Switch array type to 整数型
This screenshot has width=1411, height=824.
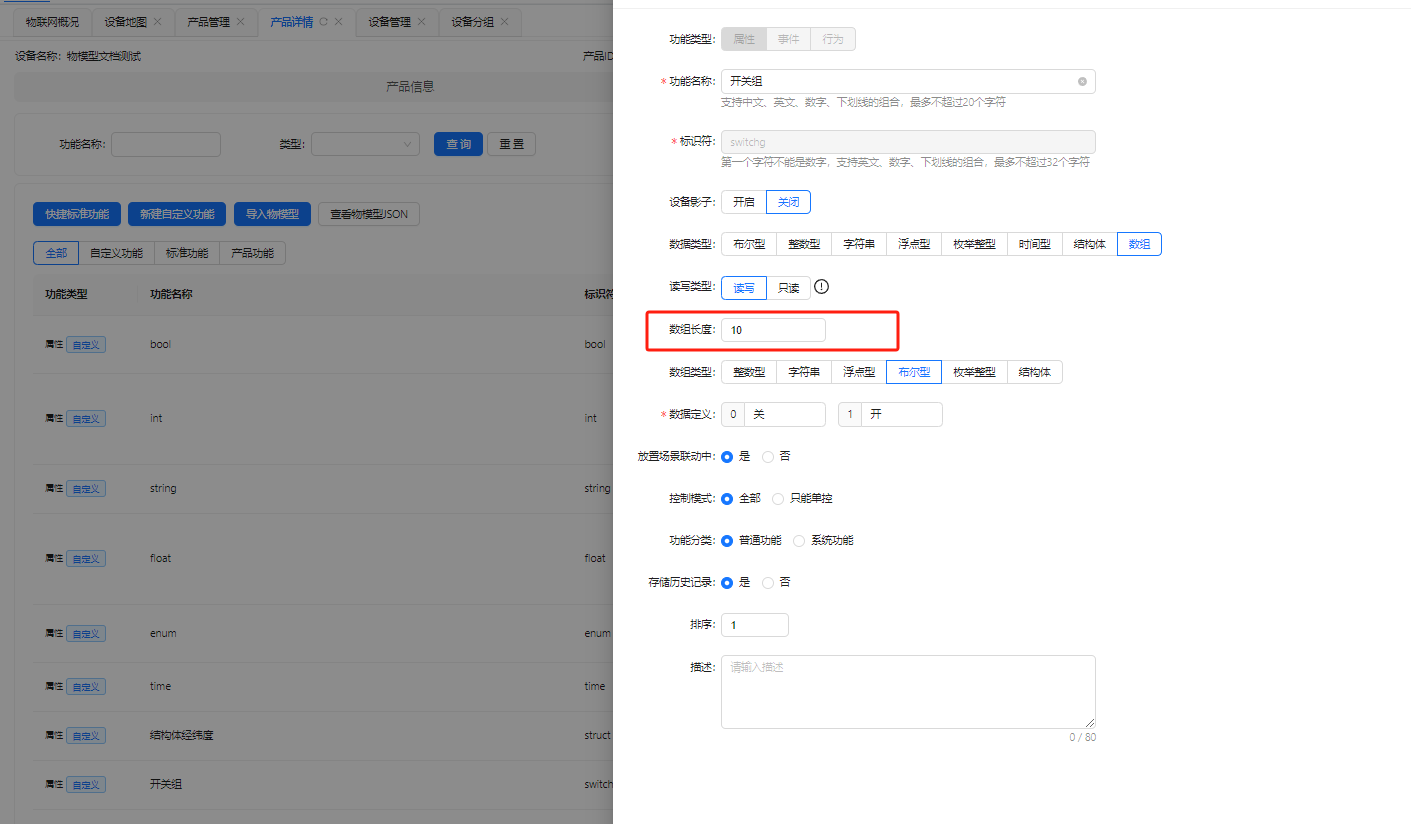[748, 372]
